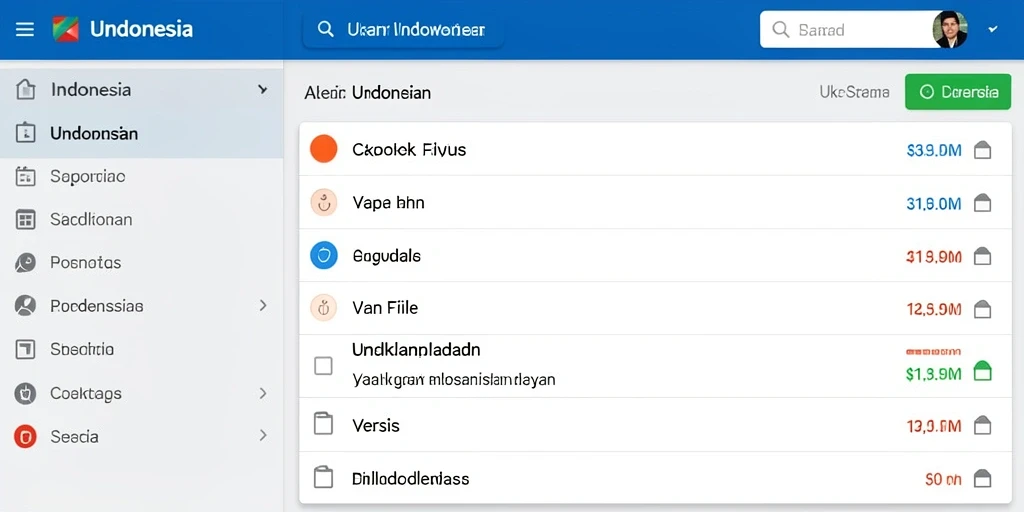
Task: Click the box icon on Van Fiile row
Action: pyautogui.click(x=982, y=309)
